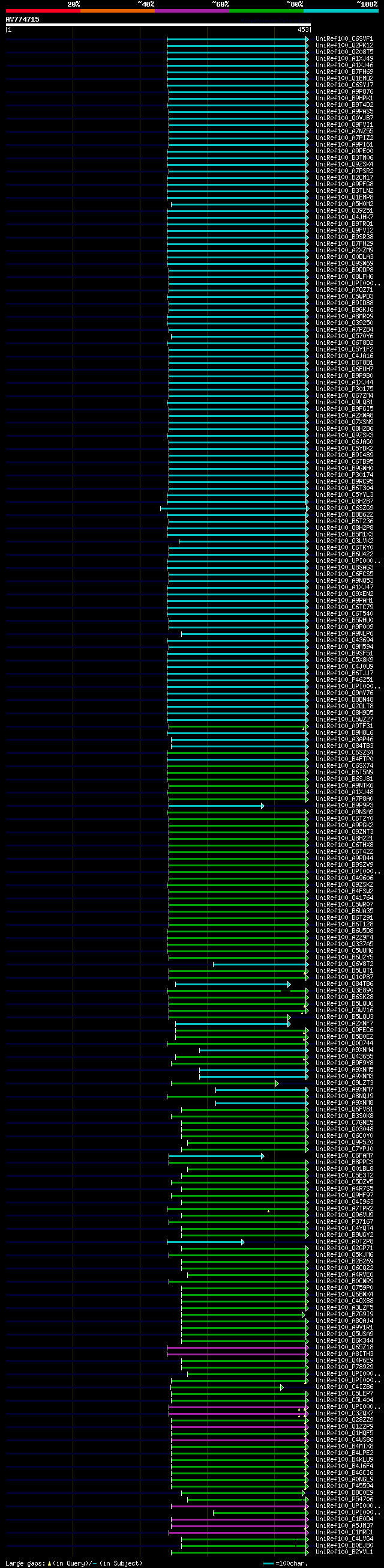Open hit UniRef100_Q2PK12
The height and width of the screenshot is (1568, 384).
click(344, 45)
